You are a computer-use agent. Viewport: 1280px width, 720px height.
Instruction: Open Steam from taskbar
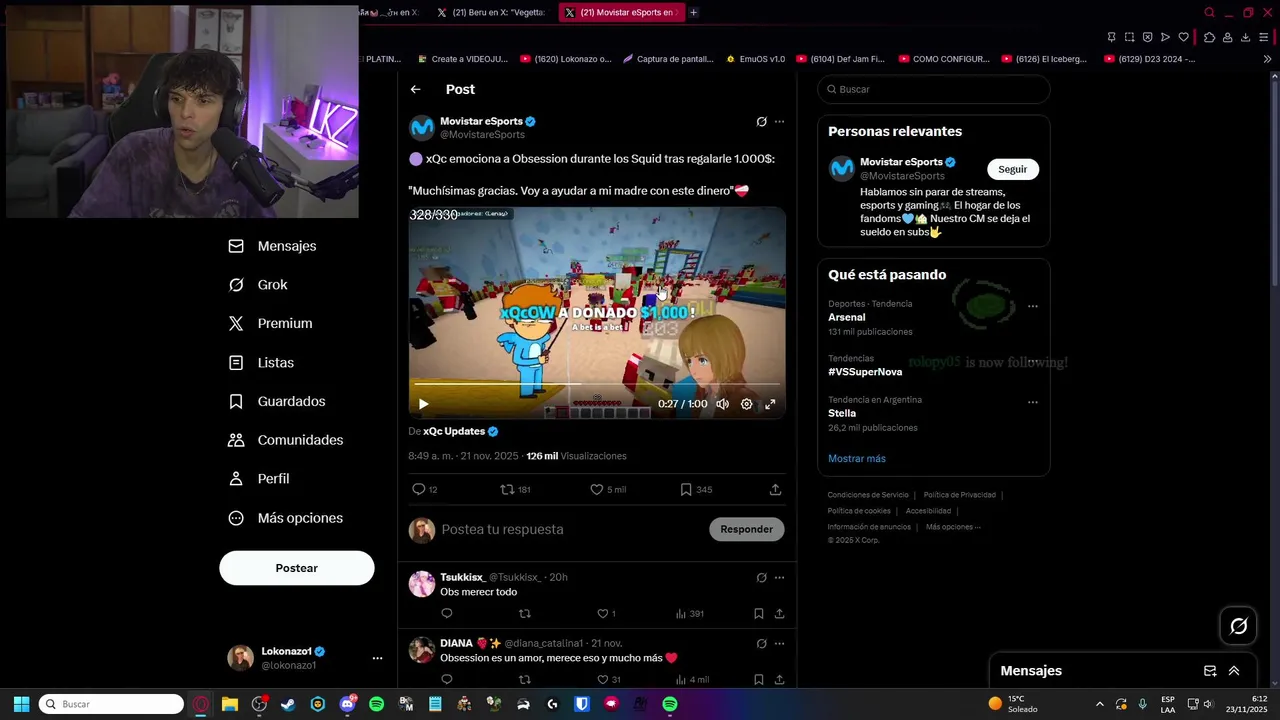tap(288, 704)
